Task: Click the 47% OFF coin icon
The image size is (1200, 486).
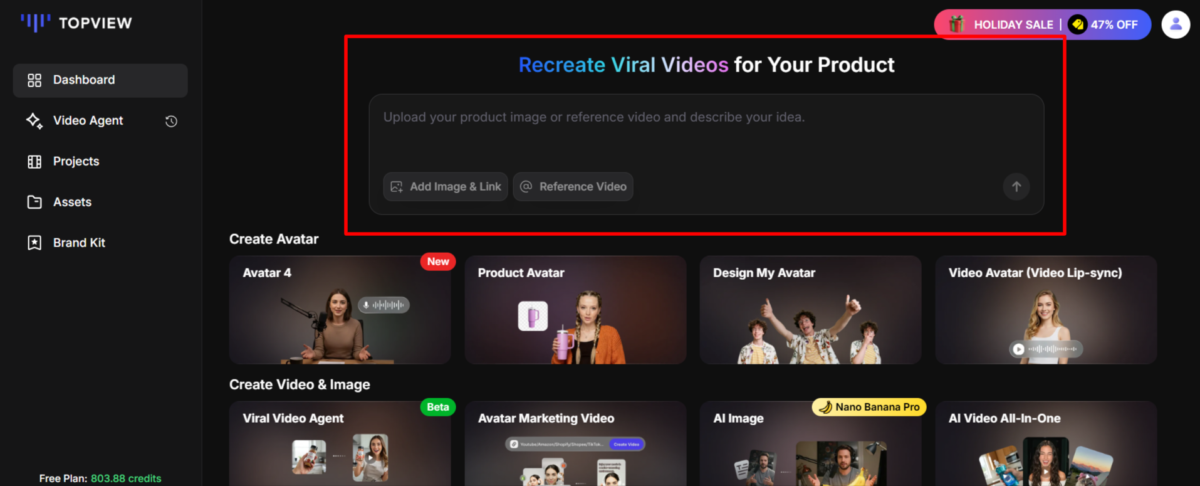Action: tap(1077, 25)
